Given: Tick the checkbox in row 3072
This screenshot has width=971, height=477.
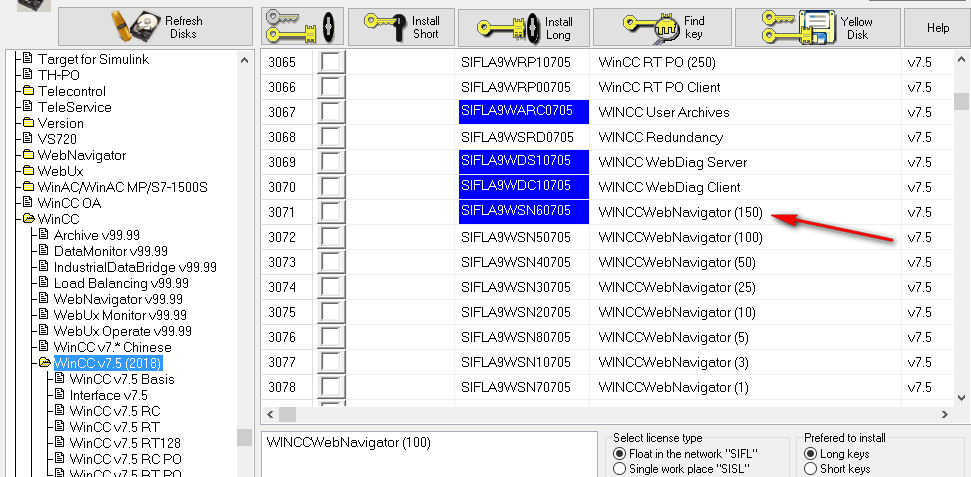Looking at the screenshot, I should [331, 237].
